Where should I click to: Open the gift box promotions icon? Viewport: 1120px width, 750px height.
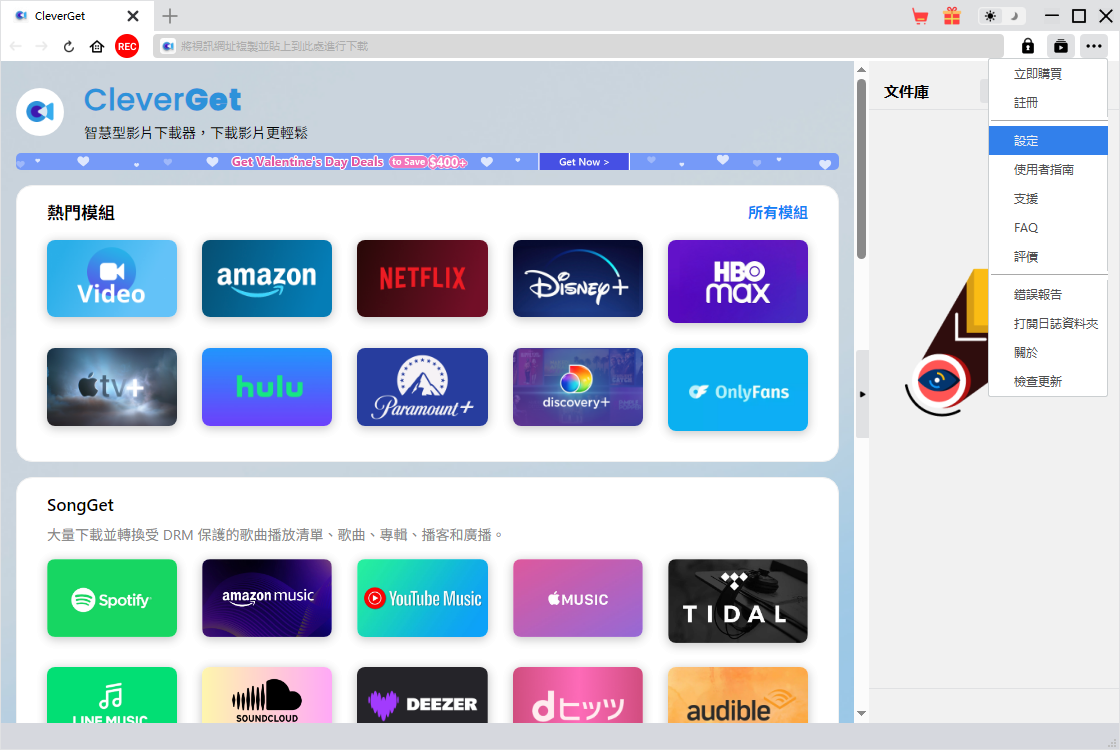point(952,16)
